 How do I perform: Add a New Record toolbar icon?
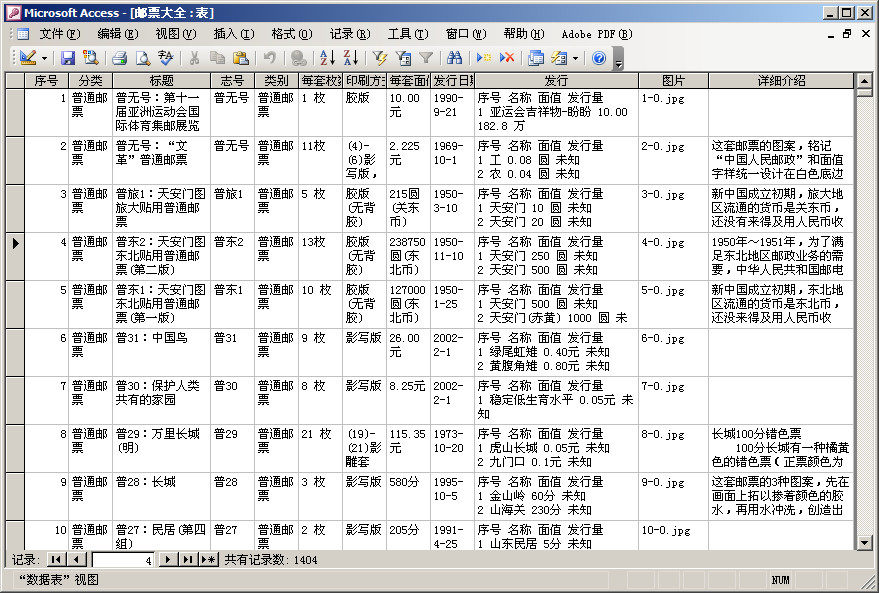(483, 57)
